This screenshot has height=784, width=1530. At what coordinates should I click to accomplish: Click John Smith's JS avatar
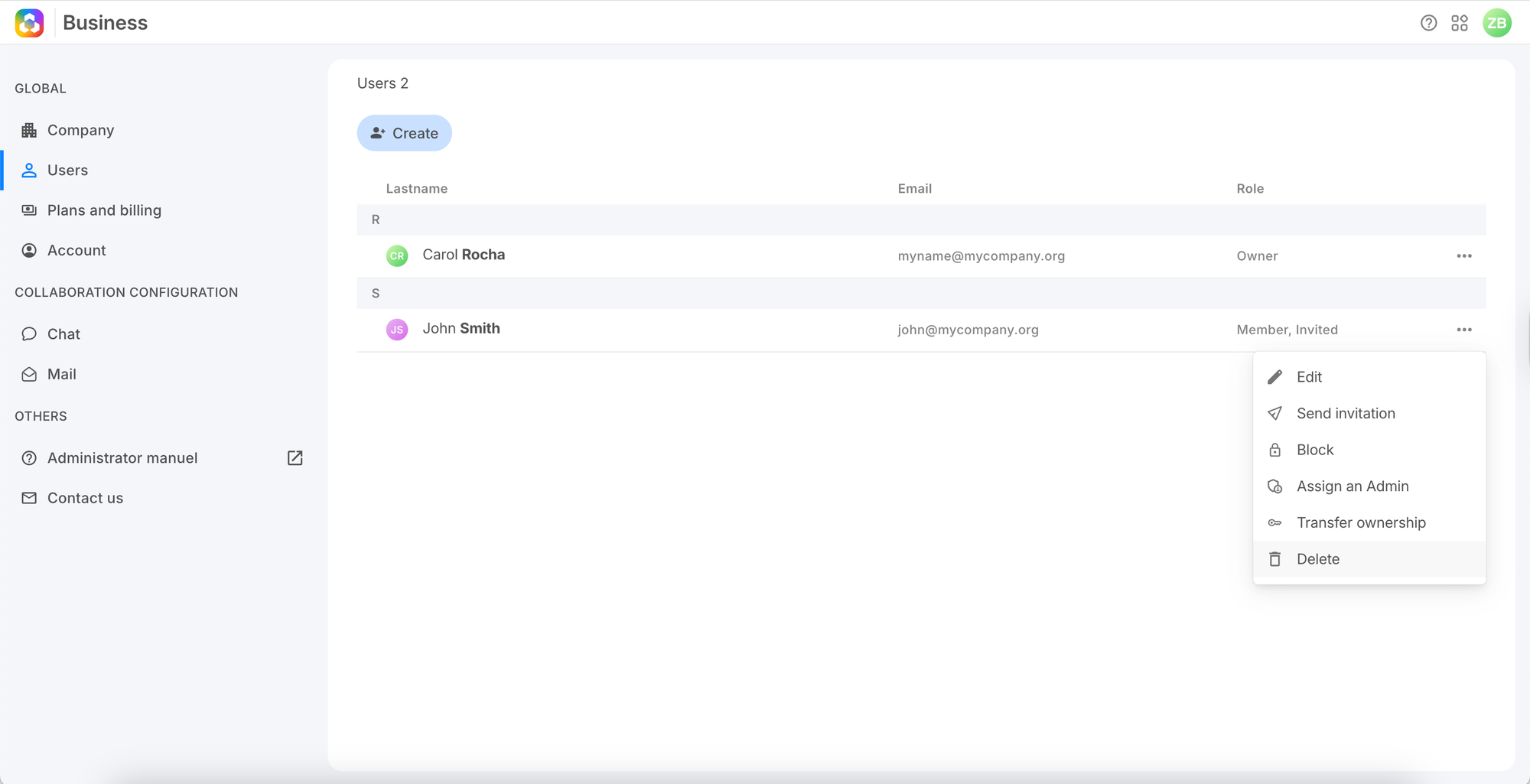point(397,330)
